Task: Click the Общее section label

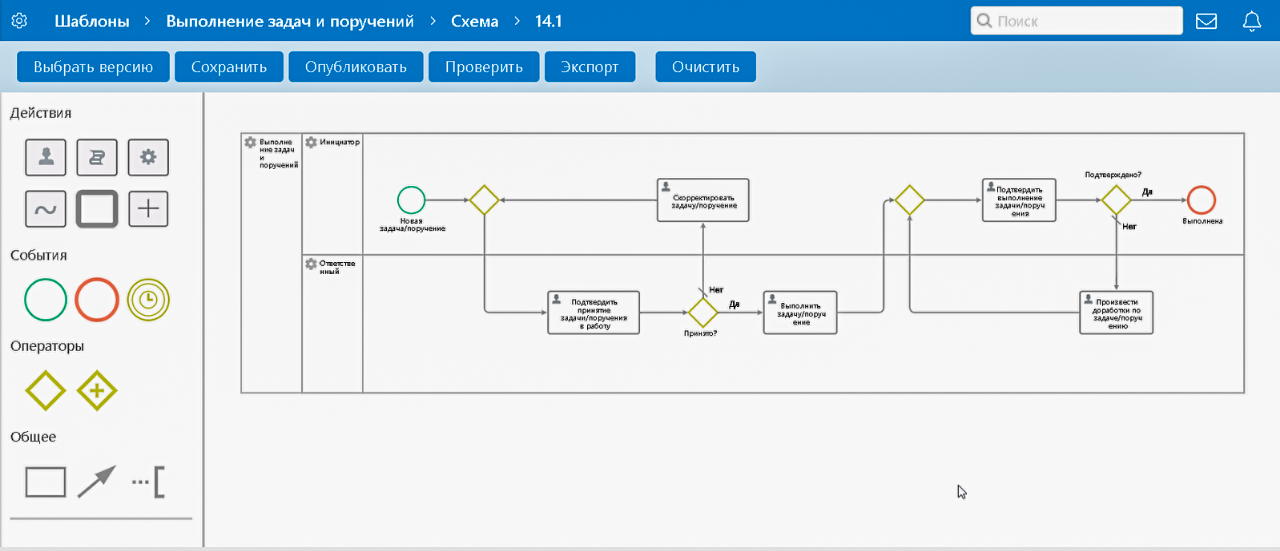Action: 33,437
